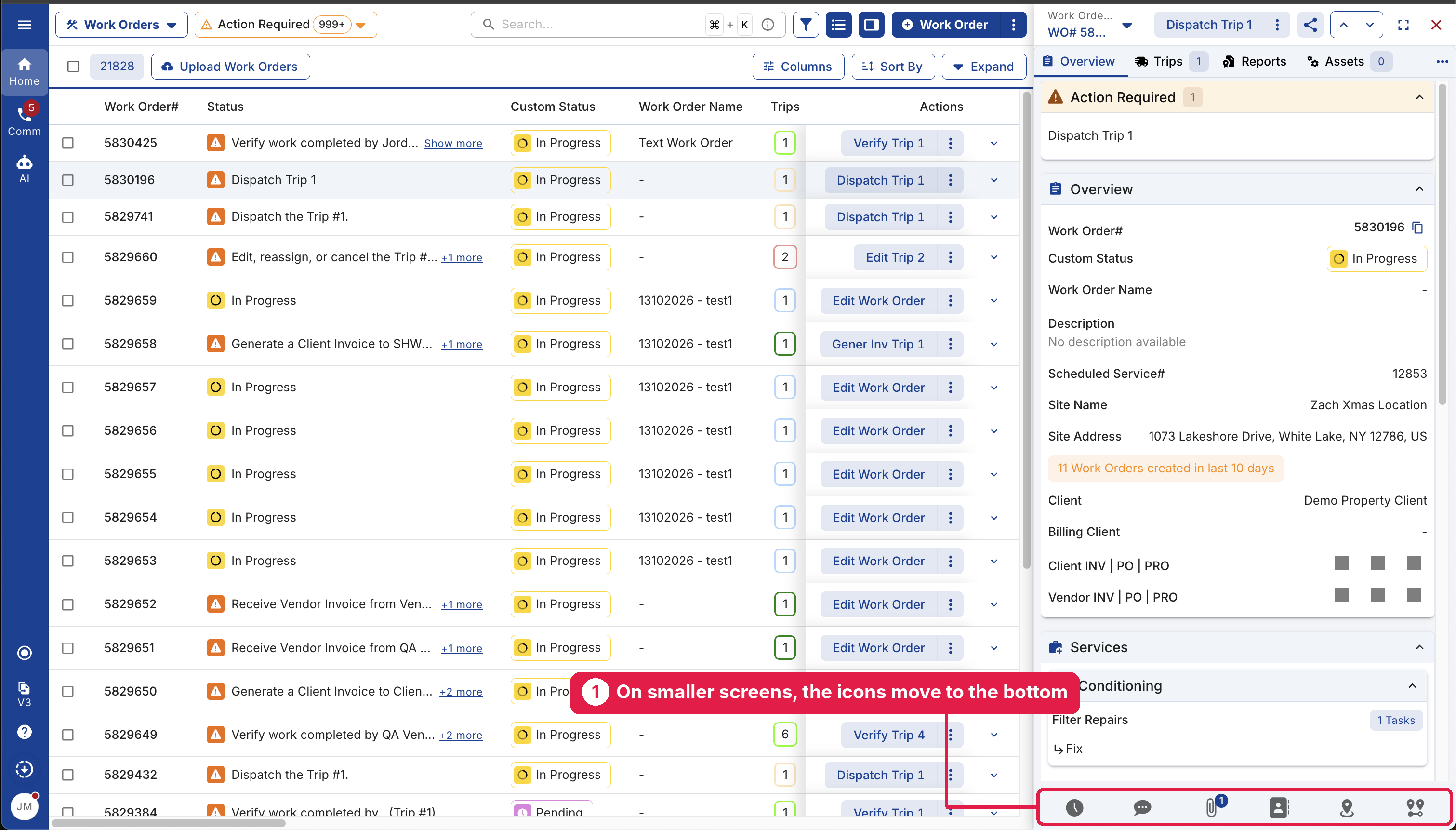Copy work order number 5830196

click(x=1418, y=228)
